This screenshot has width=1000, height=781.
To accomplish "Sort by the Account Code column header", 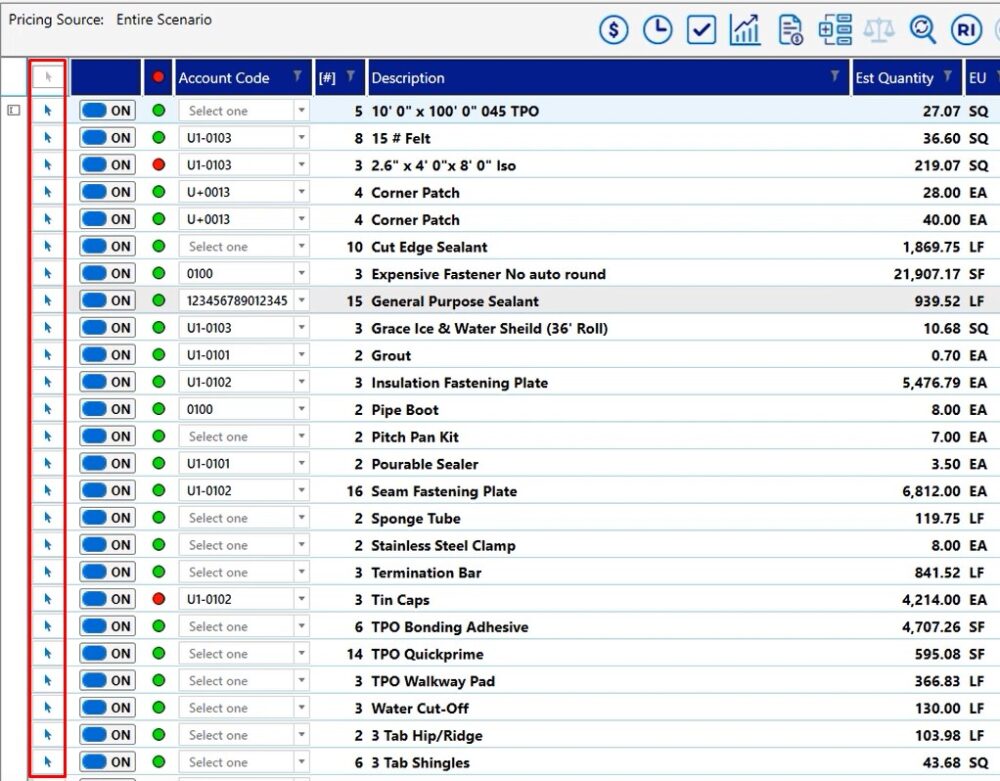I will point(224,78).
